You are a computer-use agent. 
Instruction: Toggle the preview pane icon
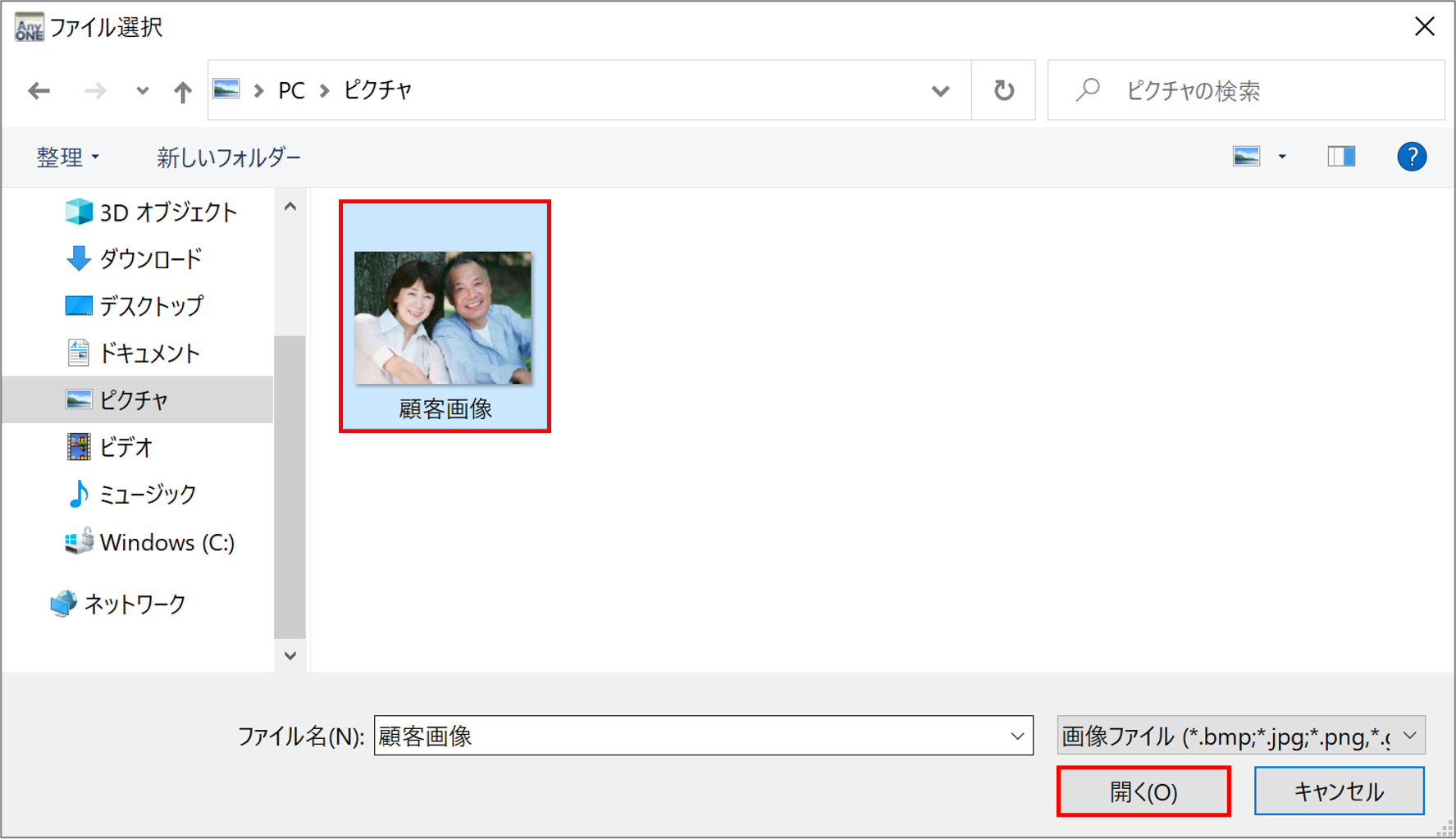pyautogui.click(x=1341, y=157)
